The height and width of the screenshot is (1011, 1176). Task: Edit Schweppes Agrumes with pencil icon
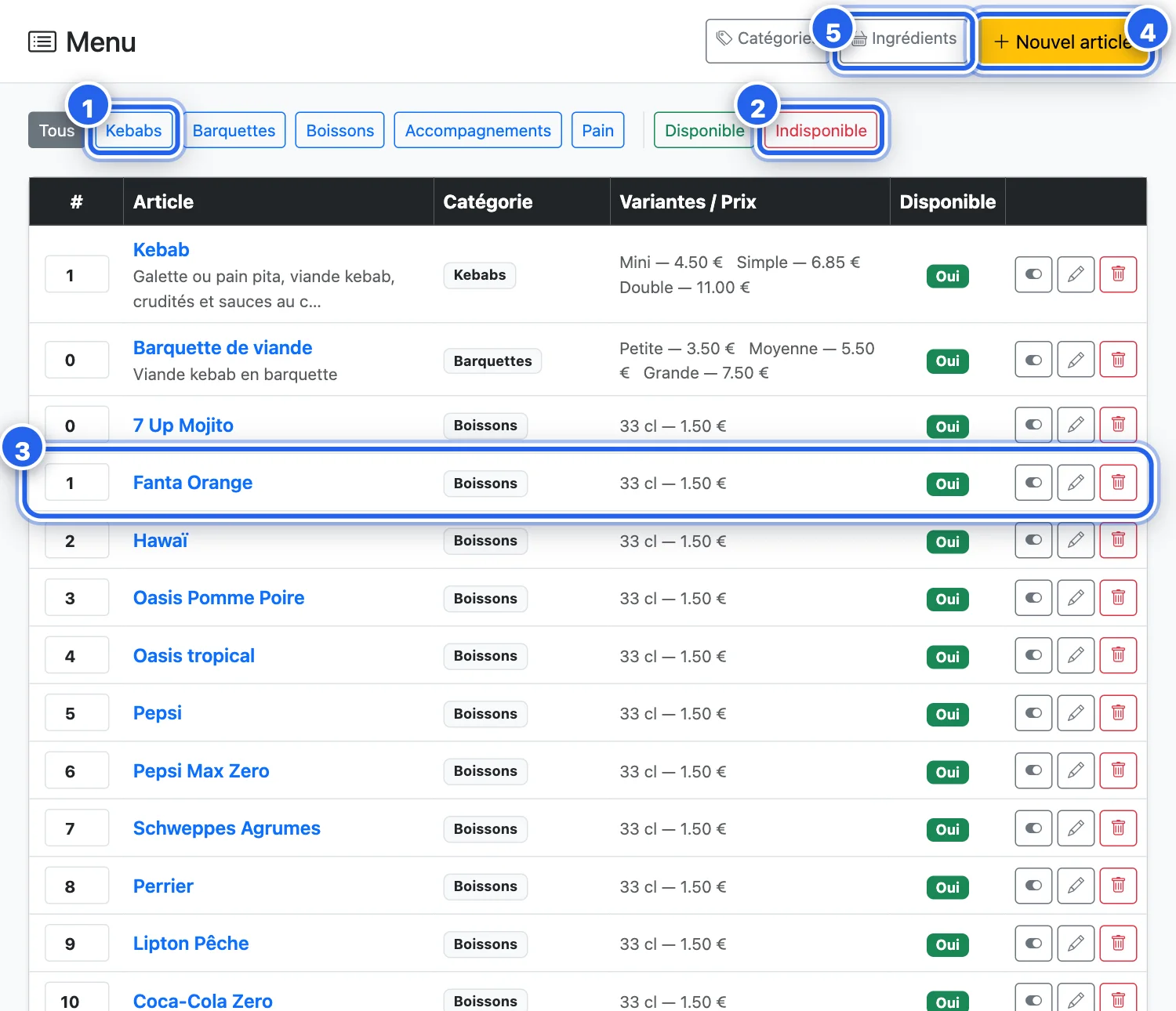pos(1076,828)
